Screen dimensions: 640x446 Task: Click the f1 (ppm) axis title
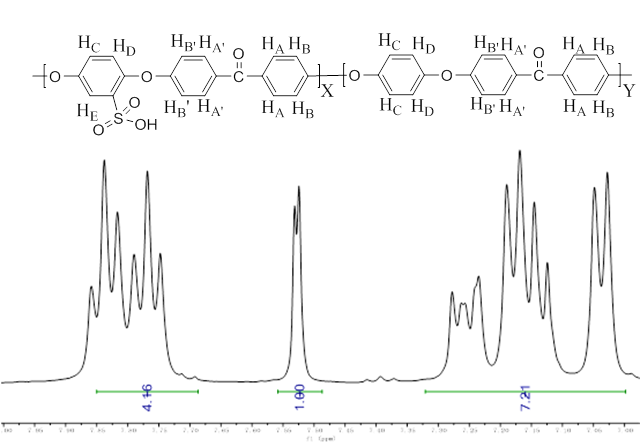321,439
